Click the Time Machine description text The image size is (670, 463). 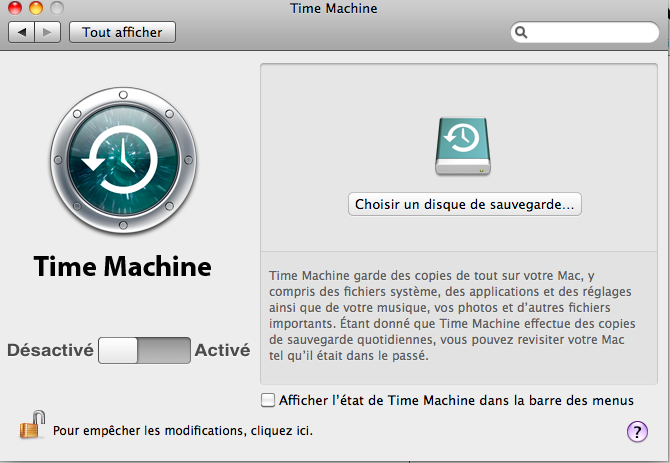[454, 314]
